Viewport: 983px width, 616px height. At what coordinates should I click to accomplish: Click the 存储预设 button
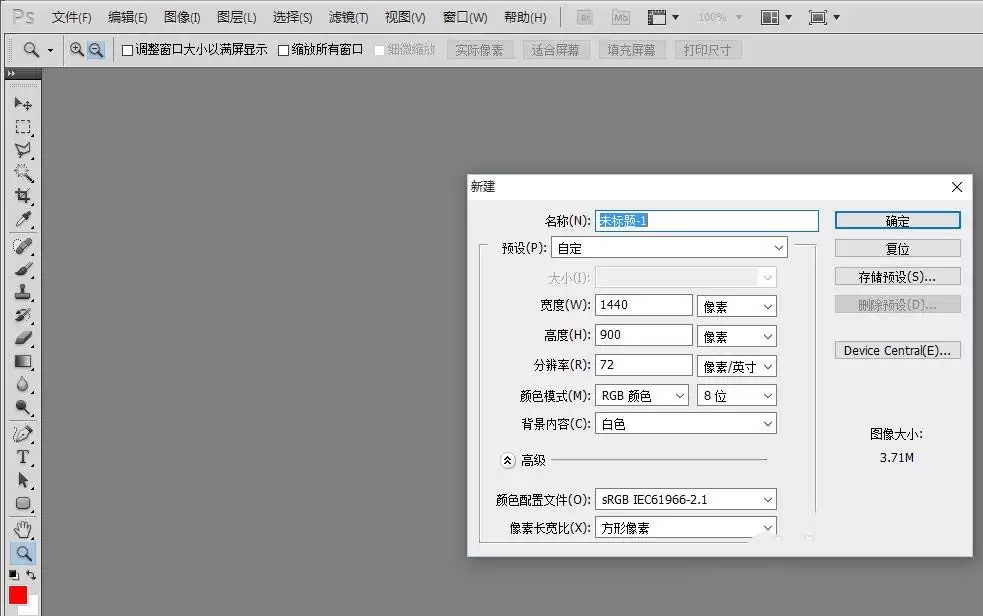pos(897,276)
